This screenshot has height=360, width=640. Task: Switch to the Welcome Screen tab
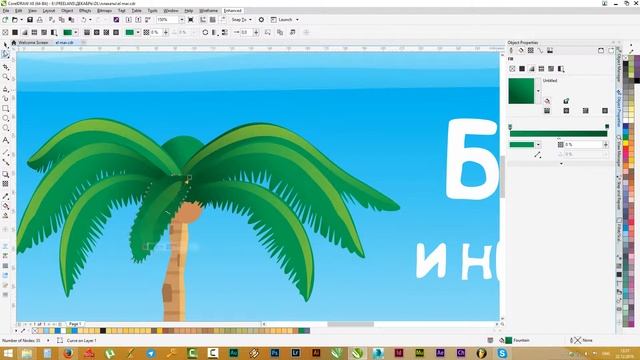(33, 42)
